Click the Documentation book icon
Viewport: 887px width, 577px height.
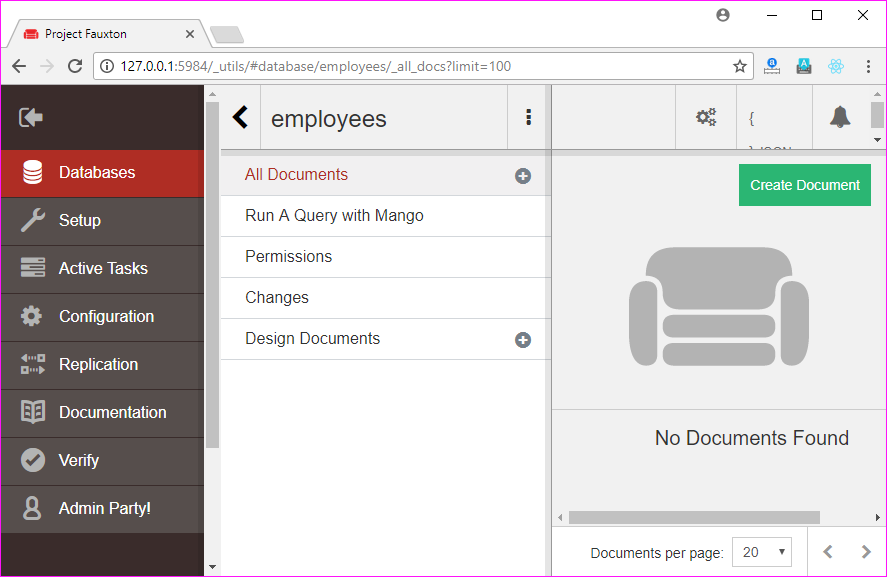click(x=33, y=412)
